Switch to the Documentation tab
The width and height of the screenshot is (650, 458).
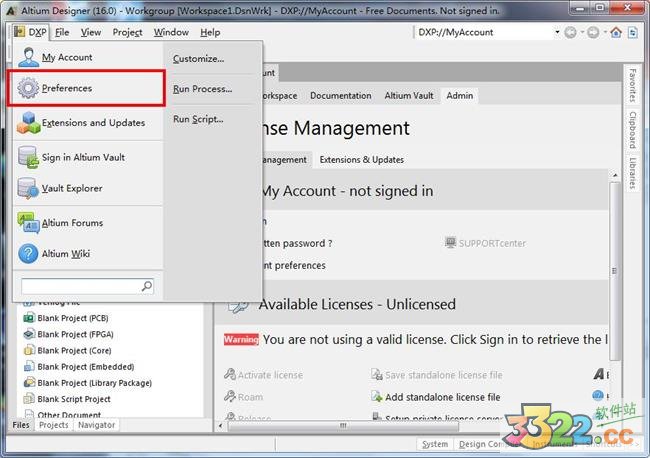[x=341, y=96]
